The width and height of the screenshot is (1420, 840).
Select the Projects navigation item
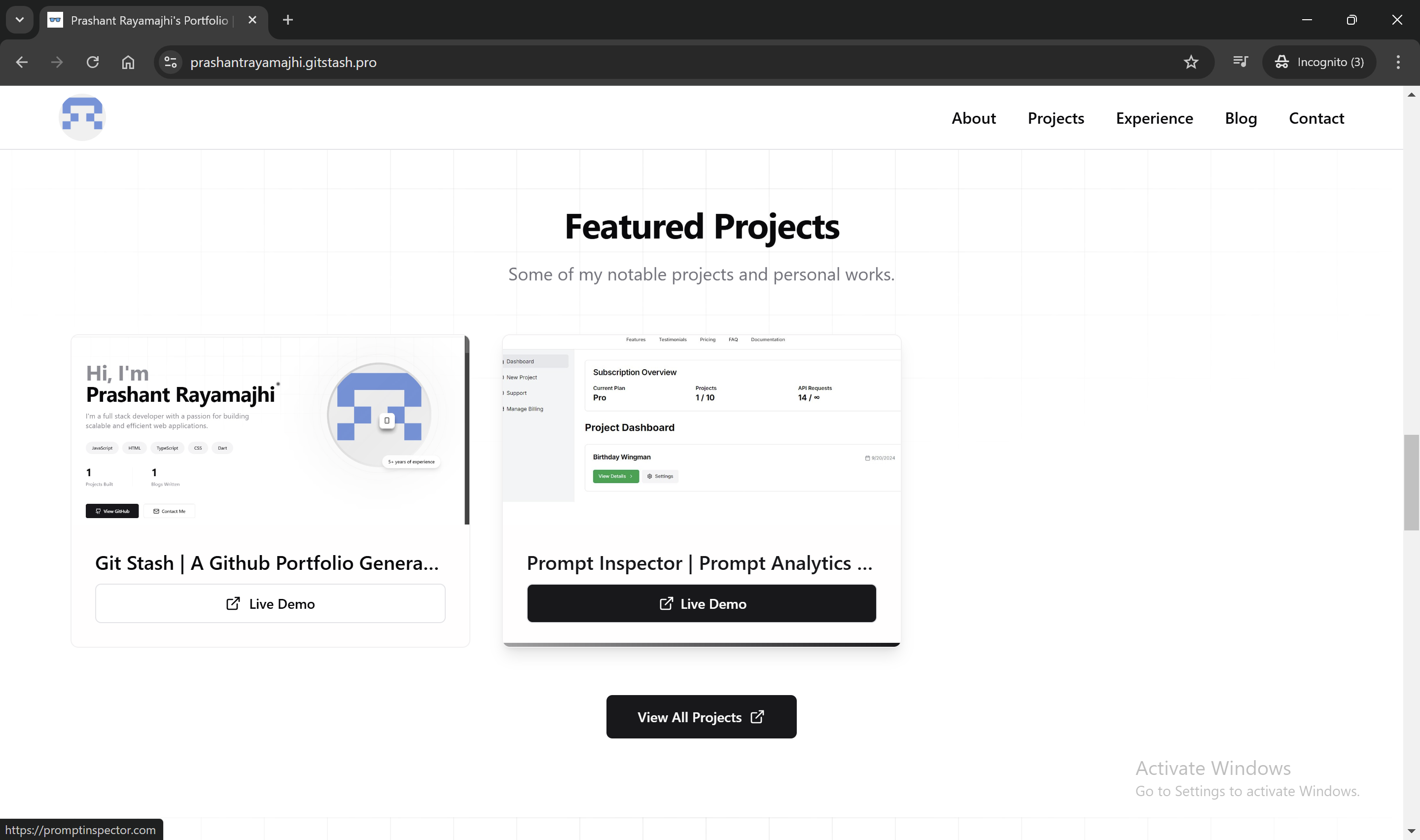point(1056,118)
